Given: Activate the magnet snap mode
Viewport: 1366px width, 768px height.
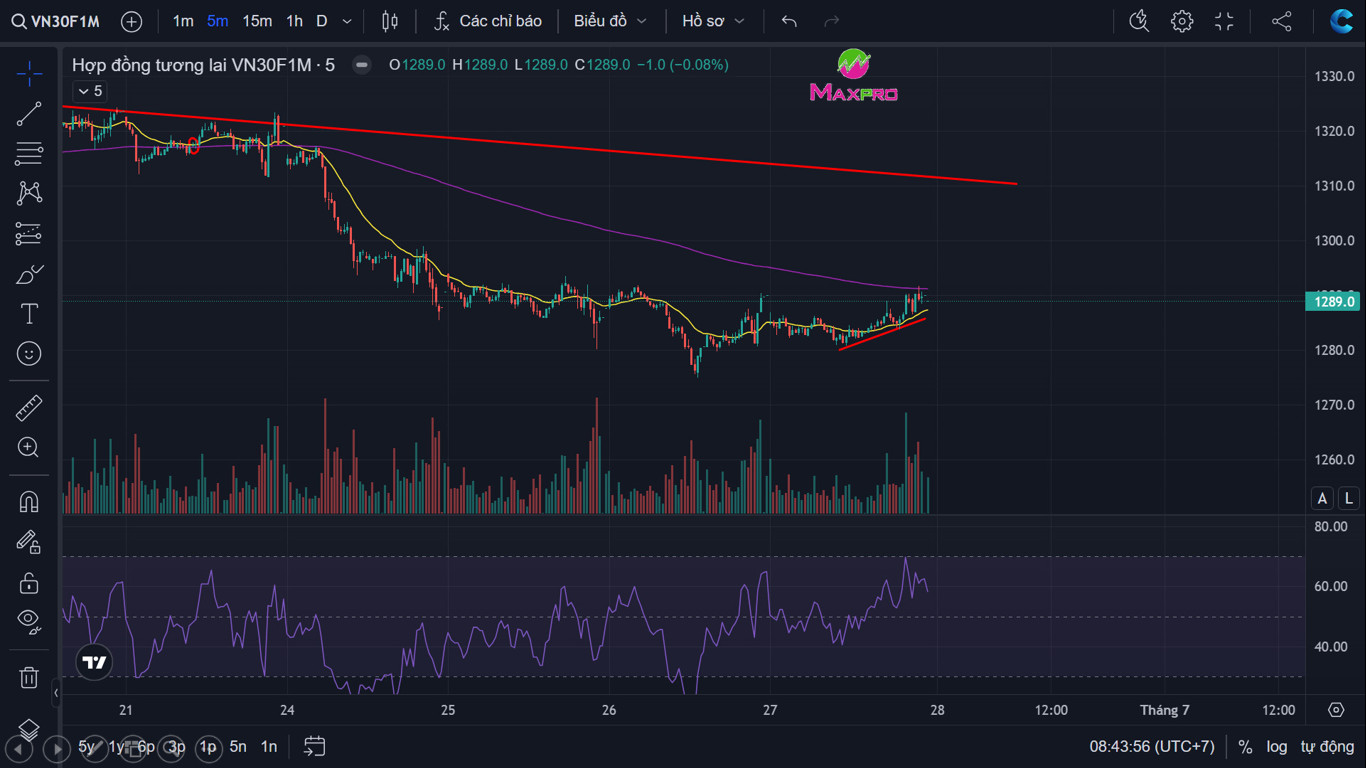Looking at the screenshot, I should point(29,502).
